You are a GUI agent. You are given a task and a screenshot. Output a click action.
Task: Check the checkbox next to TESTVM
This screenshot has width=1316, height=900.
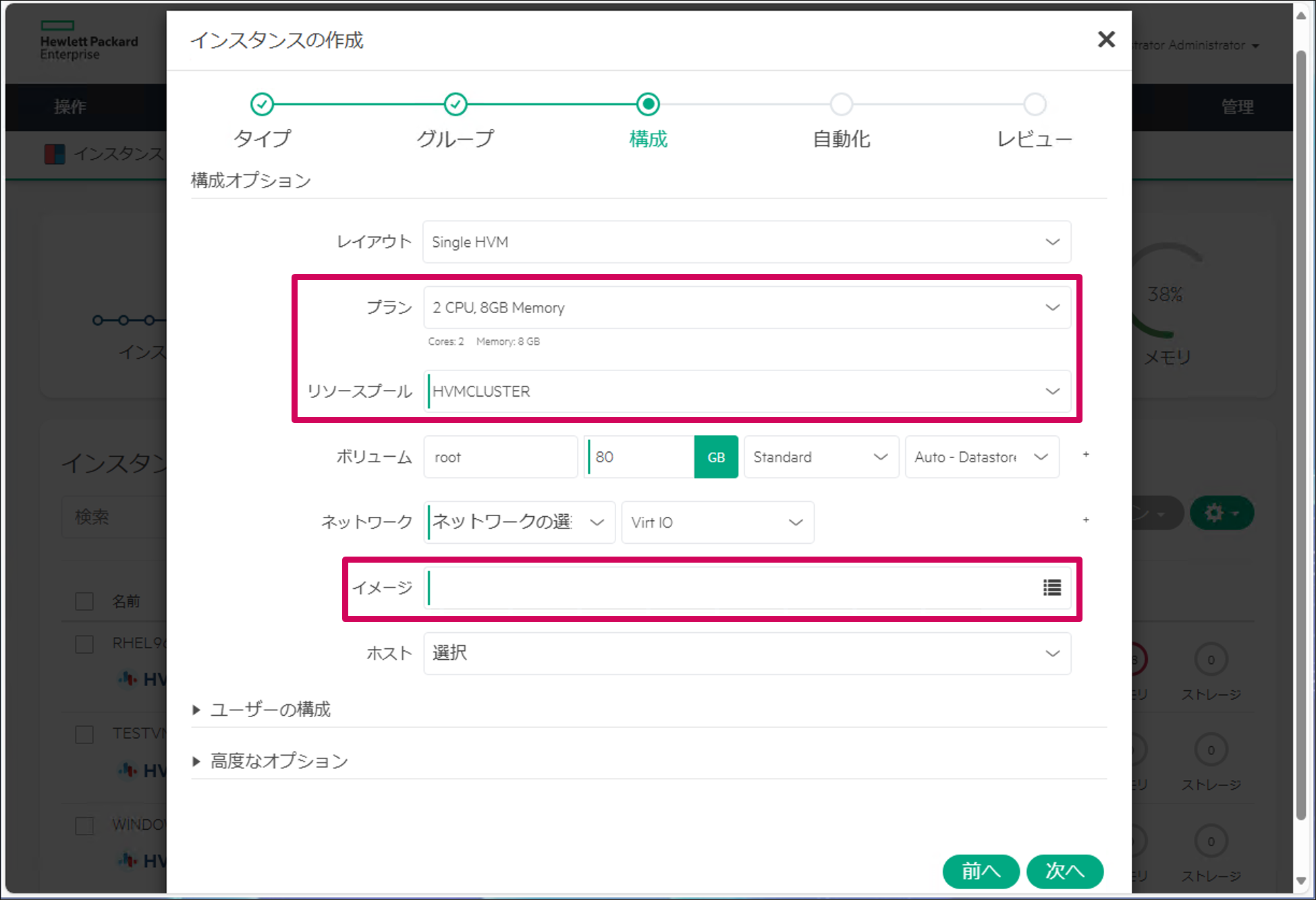[x=84, y=734]
